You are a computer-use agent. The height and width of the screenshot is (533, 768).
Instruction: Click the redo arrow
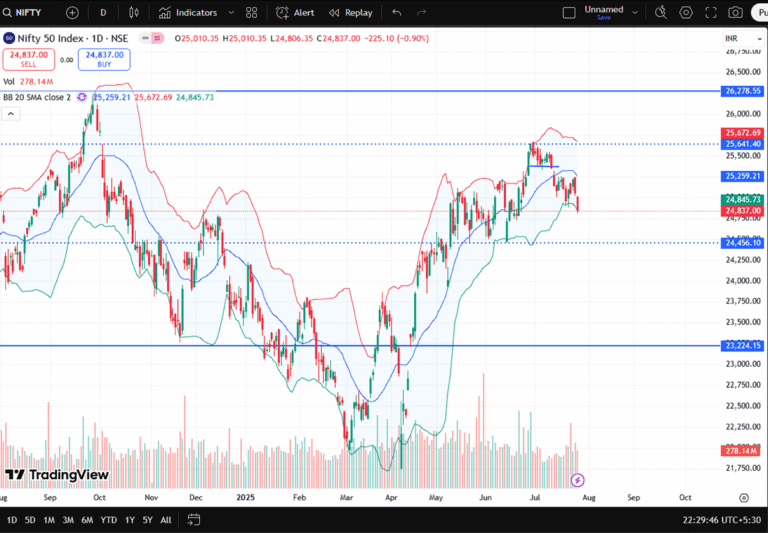[421, 13]
